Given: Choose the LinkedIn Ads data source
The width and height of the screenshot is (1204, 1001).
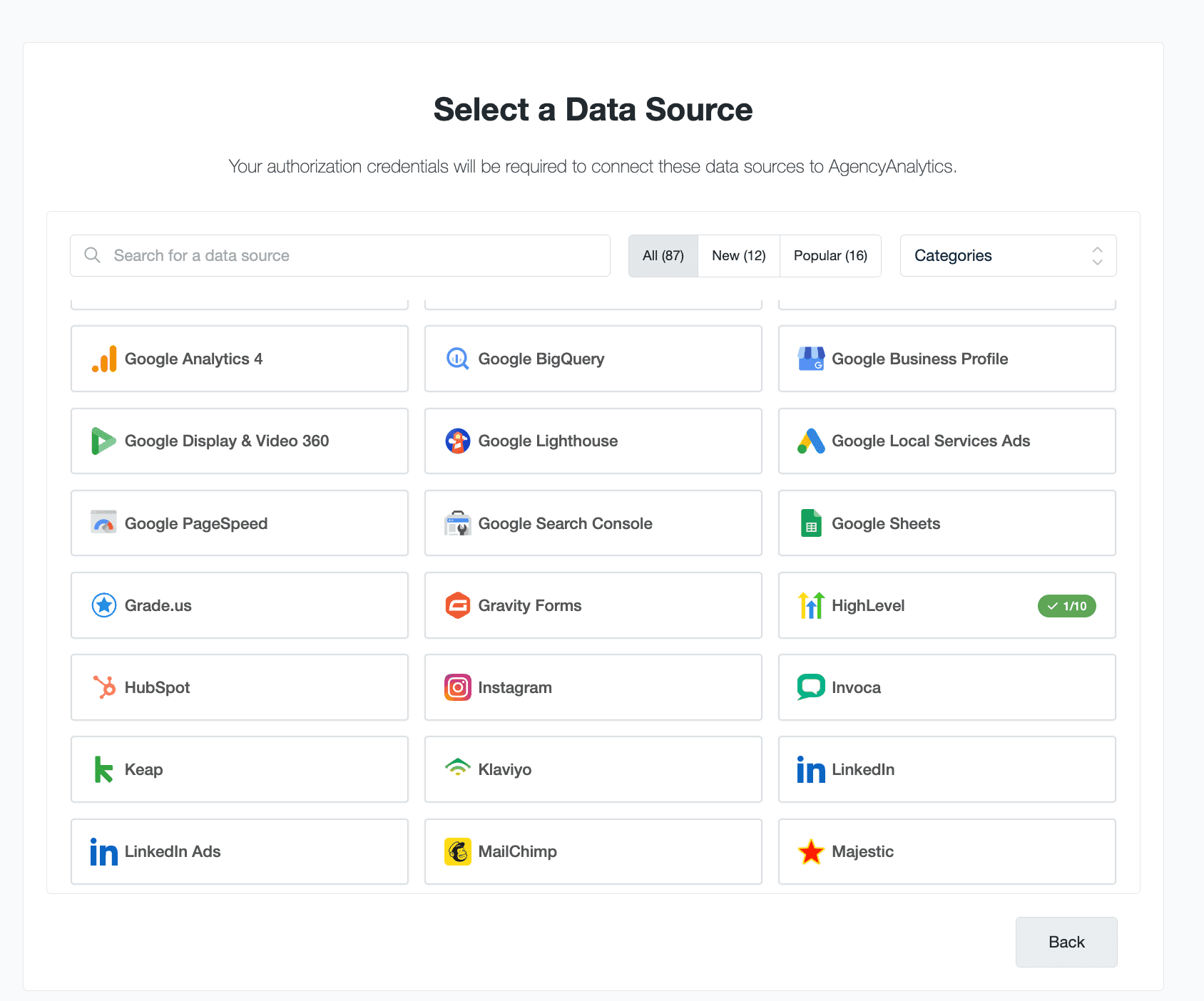Looking at the screenshot, I should (239, 851).
